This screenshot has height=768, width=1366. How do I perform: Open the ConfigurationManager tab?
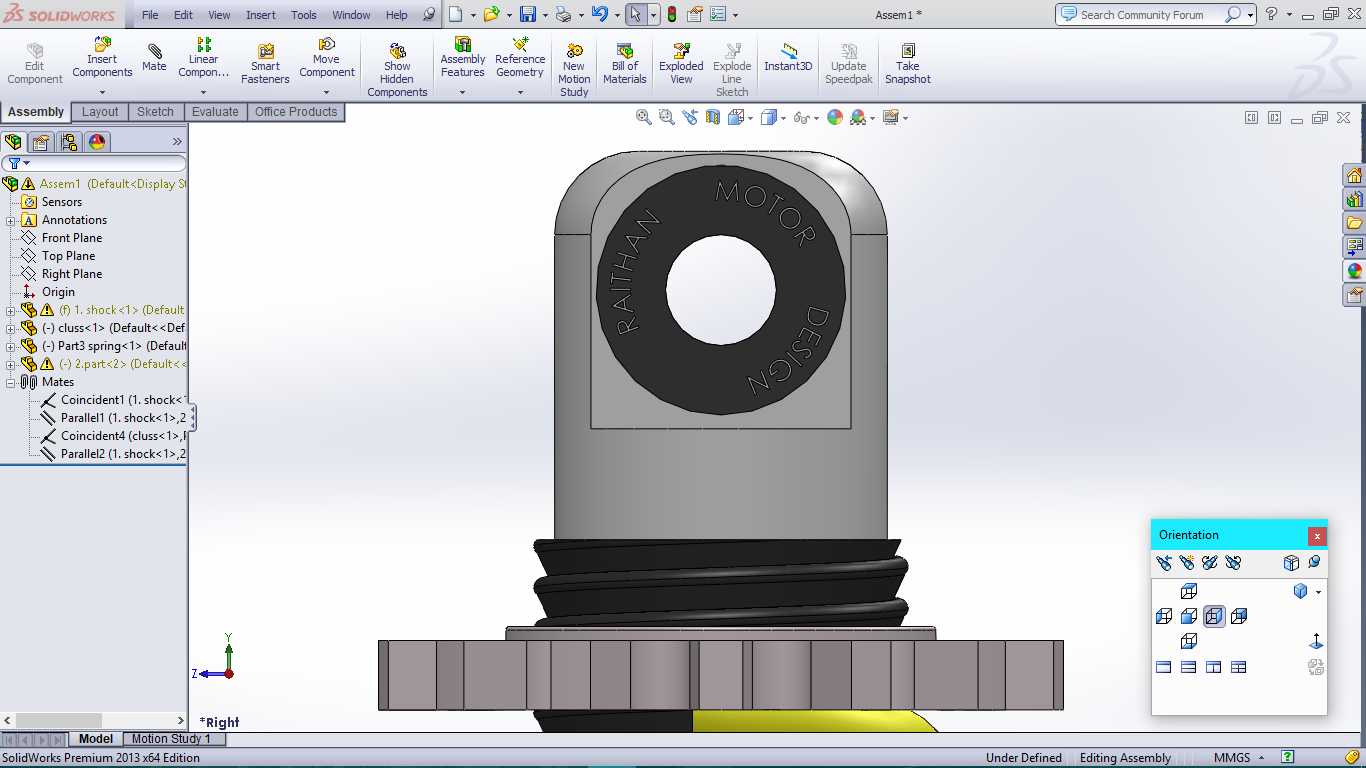pos(68,142)
